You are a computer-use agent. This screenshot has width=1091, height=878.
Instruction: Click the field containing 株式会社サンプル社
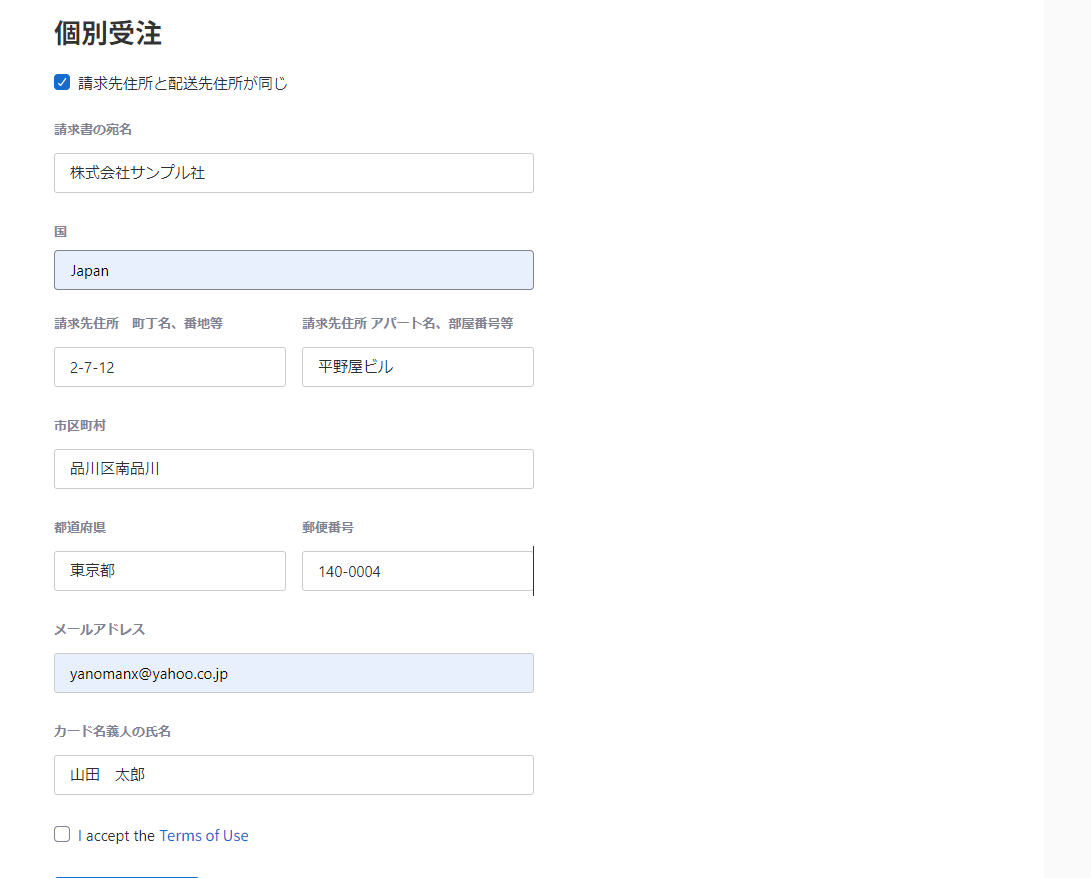click(x=293, y=173)
